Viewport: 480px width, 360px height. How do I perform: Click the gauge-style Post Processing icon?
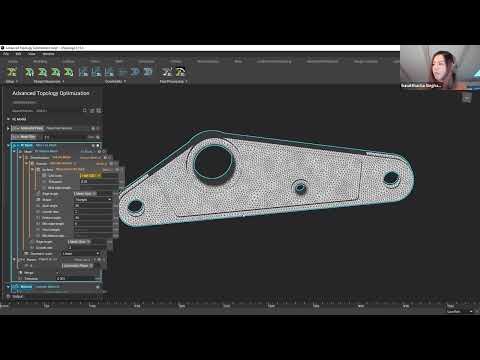[180, 72]
